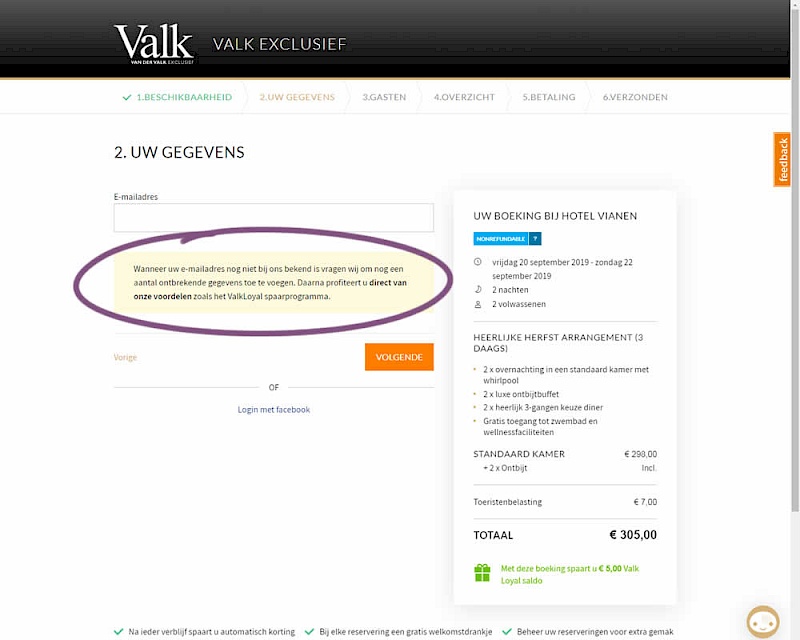Screen dimensions: 800x640
Task: Click the green gift icon
Action: (x=482, y=573)
